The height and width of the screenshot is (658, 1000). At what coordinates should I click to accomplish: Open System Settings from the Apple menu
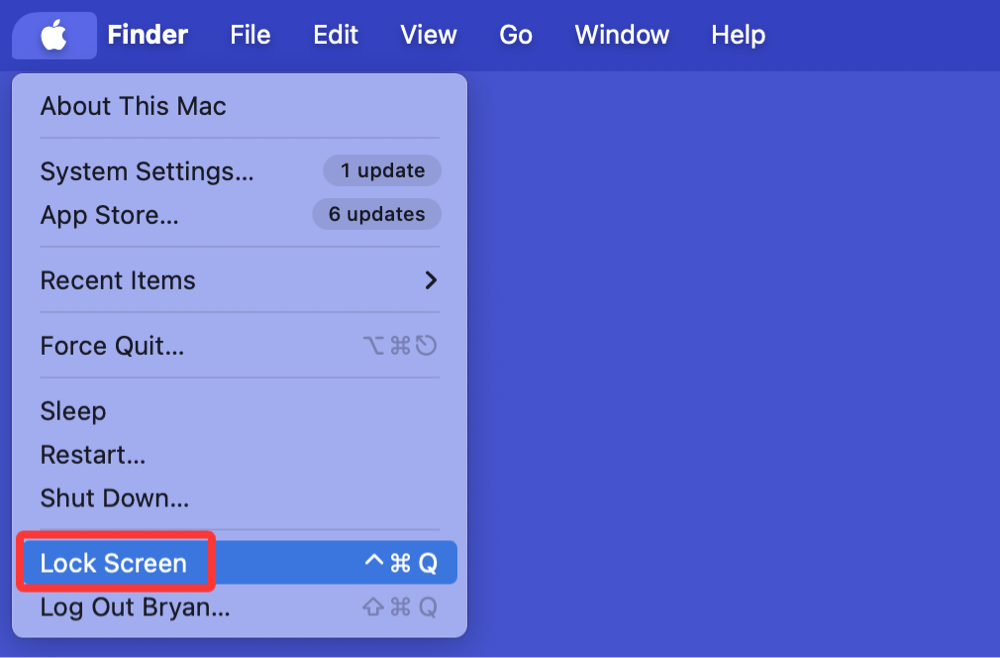click(x=240, y=171)
